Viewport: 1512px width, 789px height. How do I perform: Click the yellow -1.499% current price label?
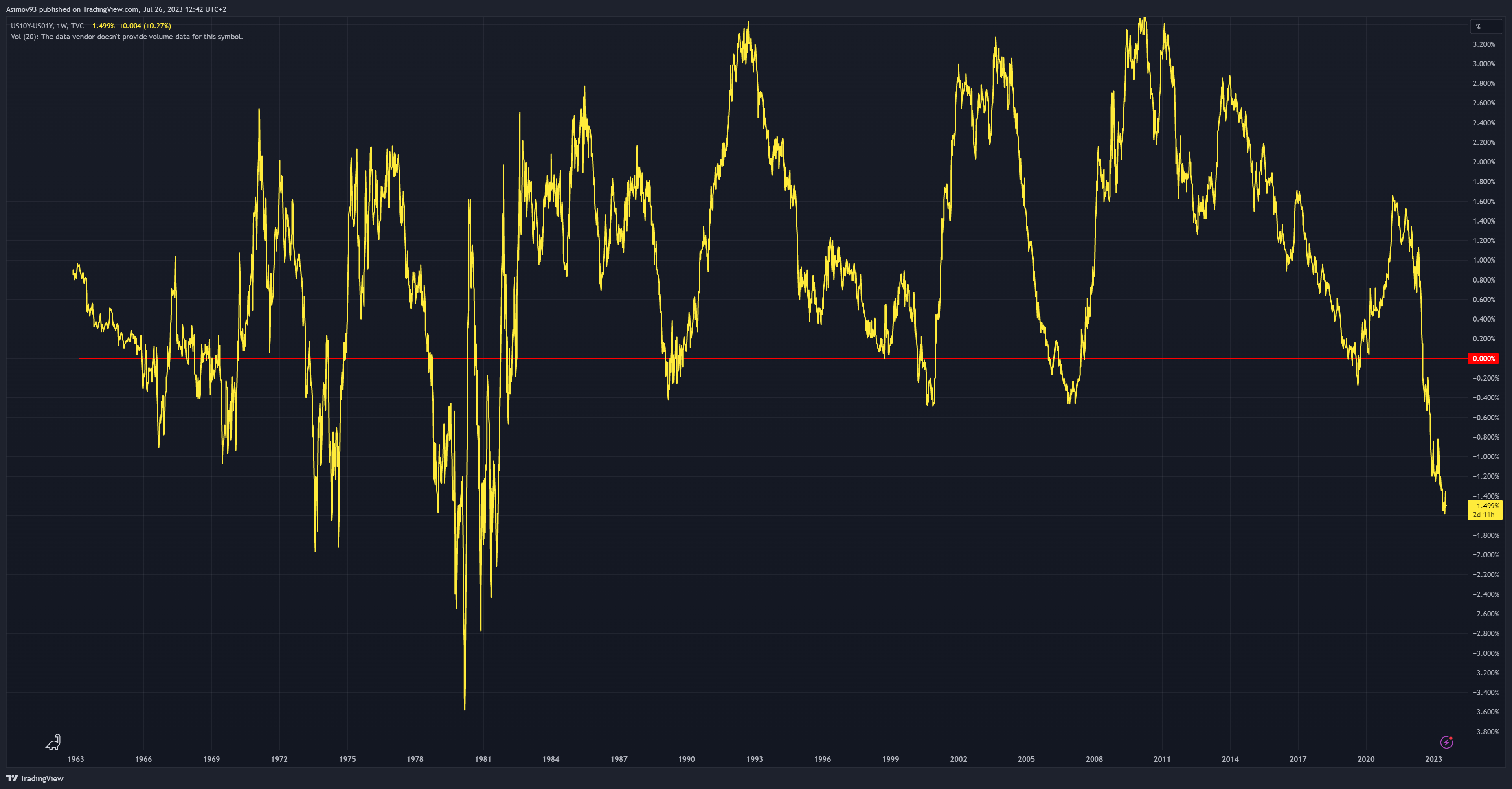tap(1485, 506)
